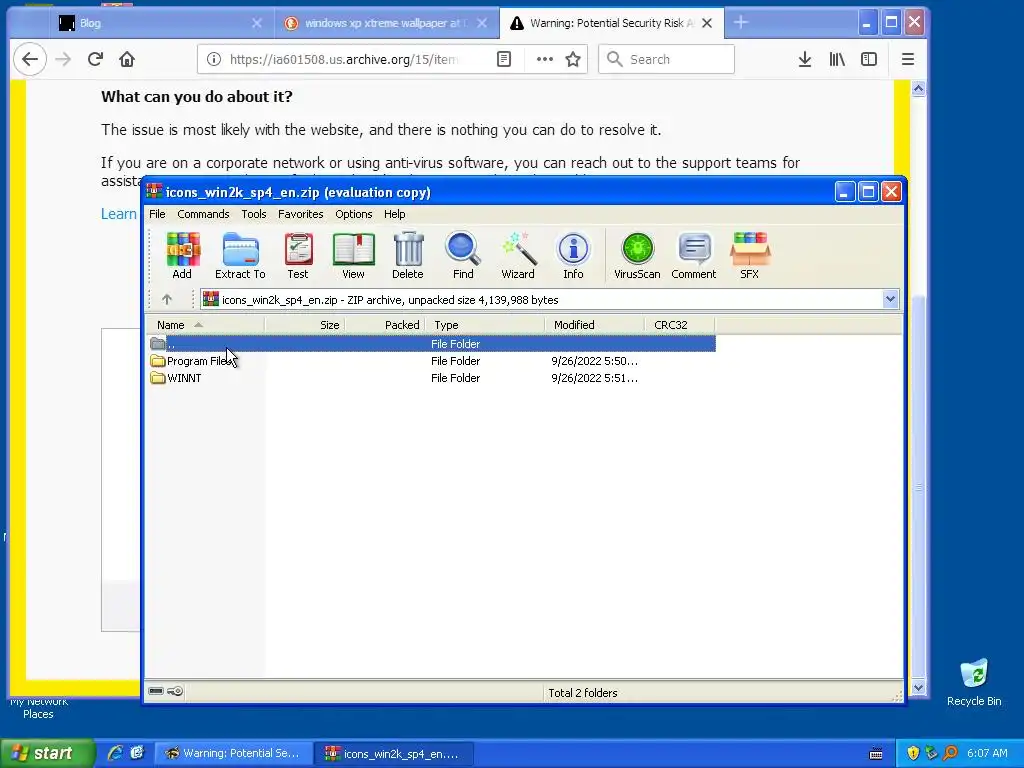Viewport: 1024px width, 768px height.
Task: Go up one level arrow in WinRAR
Action: pyautogui.click(x=167, y=300)
